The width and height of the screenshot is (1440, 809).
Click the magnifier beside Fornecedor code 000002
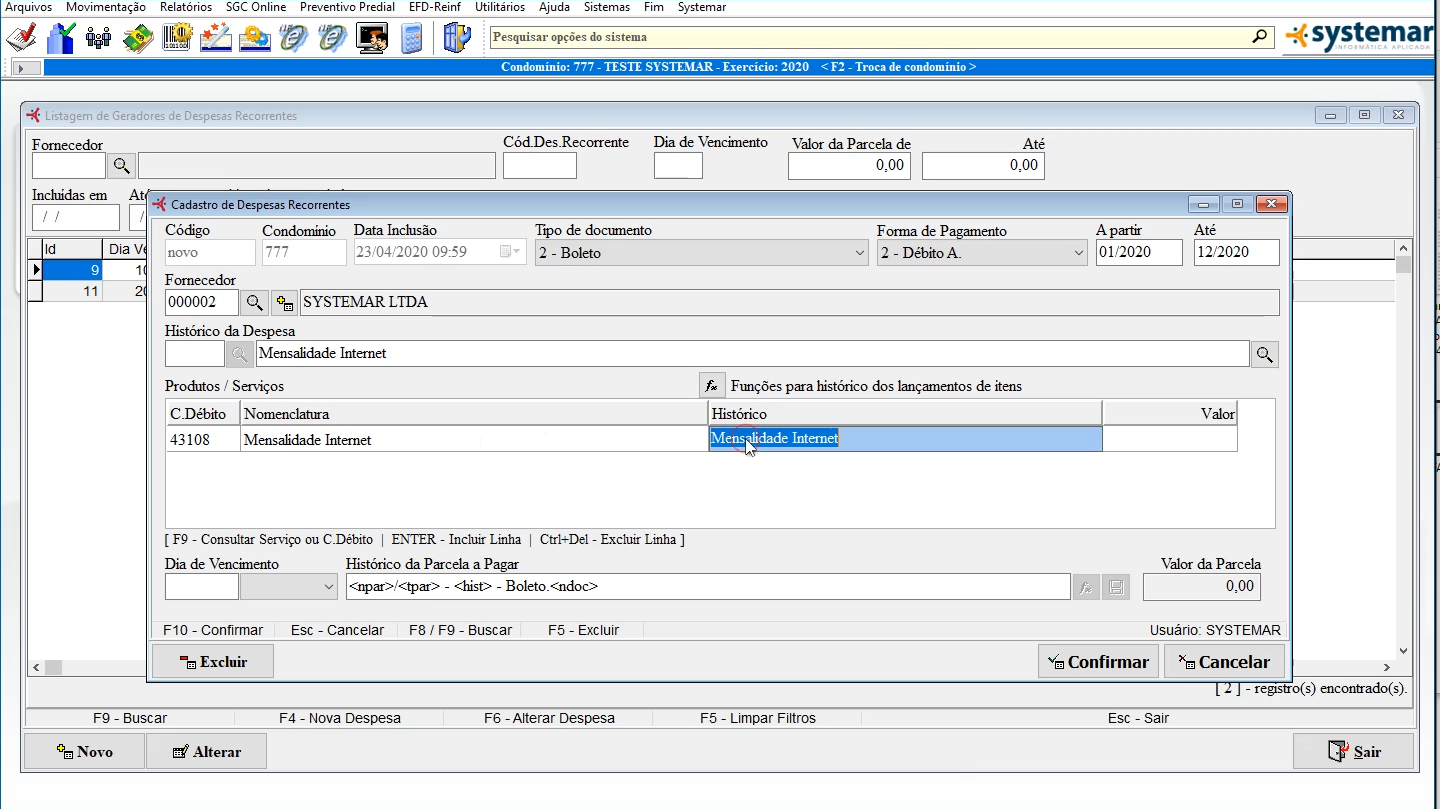click(x=255, y=303)
